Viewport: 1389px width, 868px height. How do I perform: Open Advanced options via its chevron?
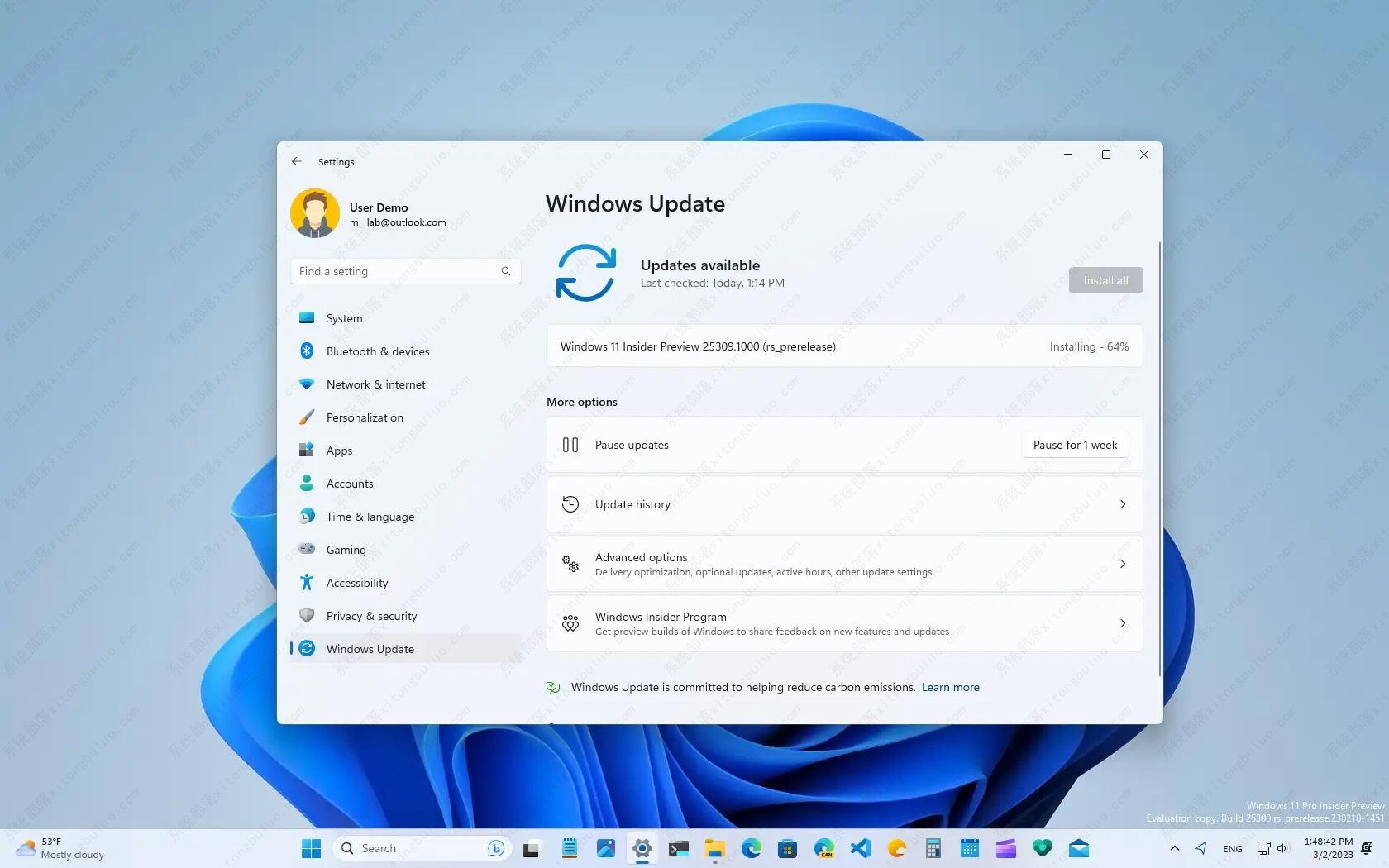(1122, 563)
